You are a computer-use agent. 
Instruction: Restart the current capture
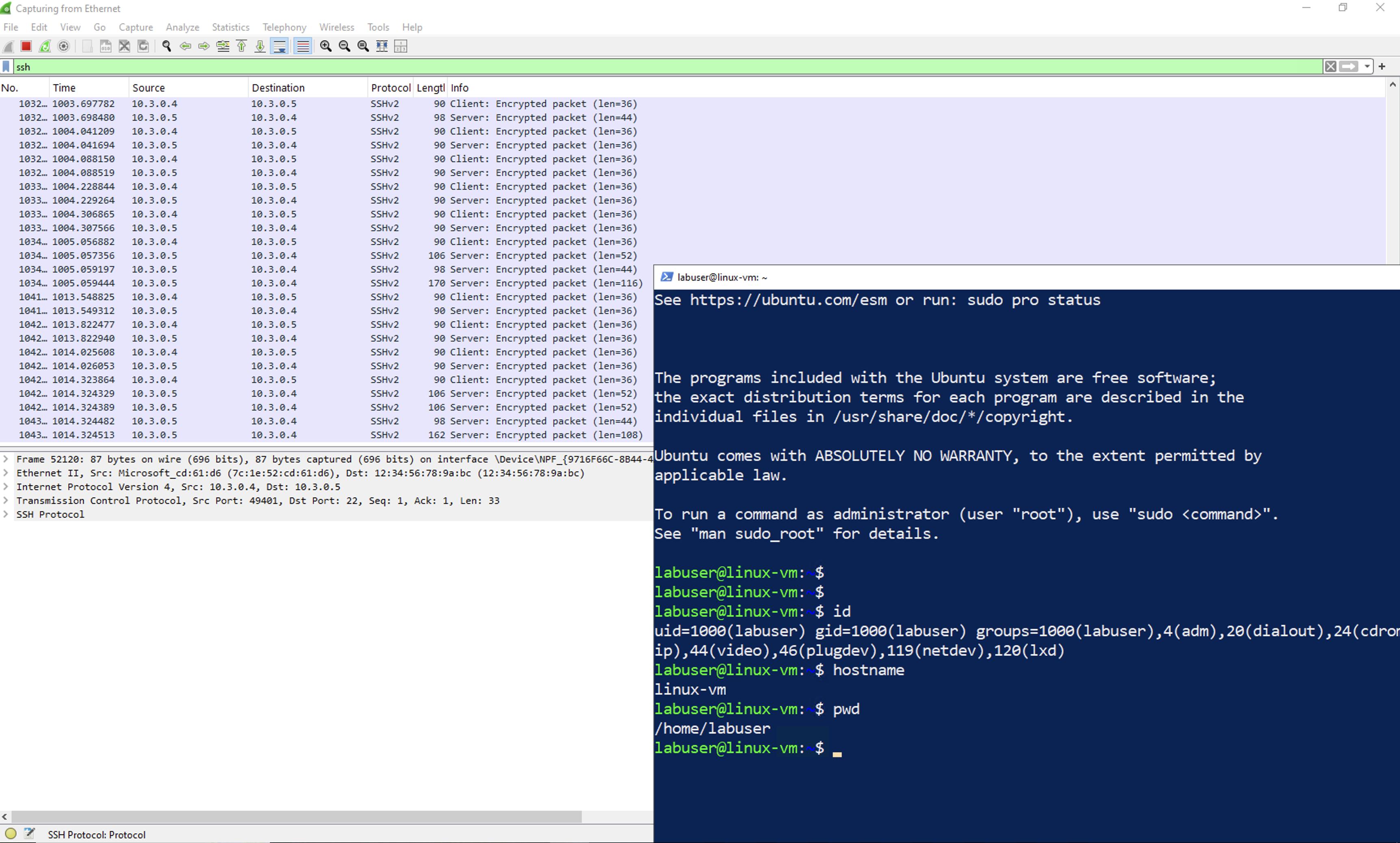tap(45, 46)
